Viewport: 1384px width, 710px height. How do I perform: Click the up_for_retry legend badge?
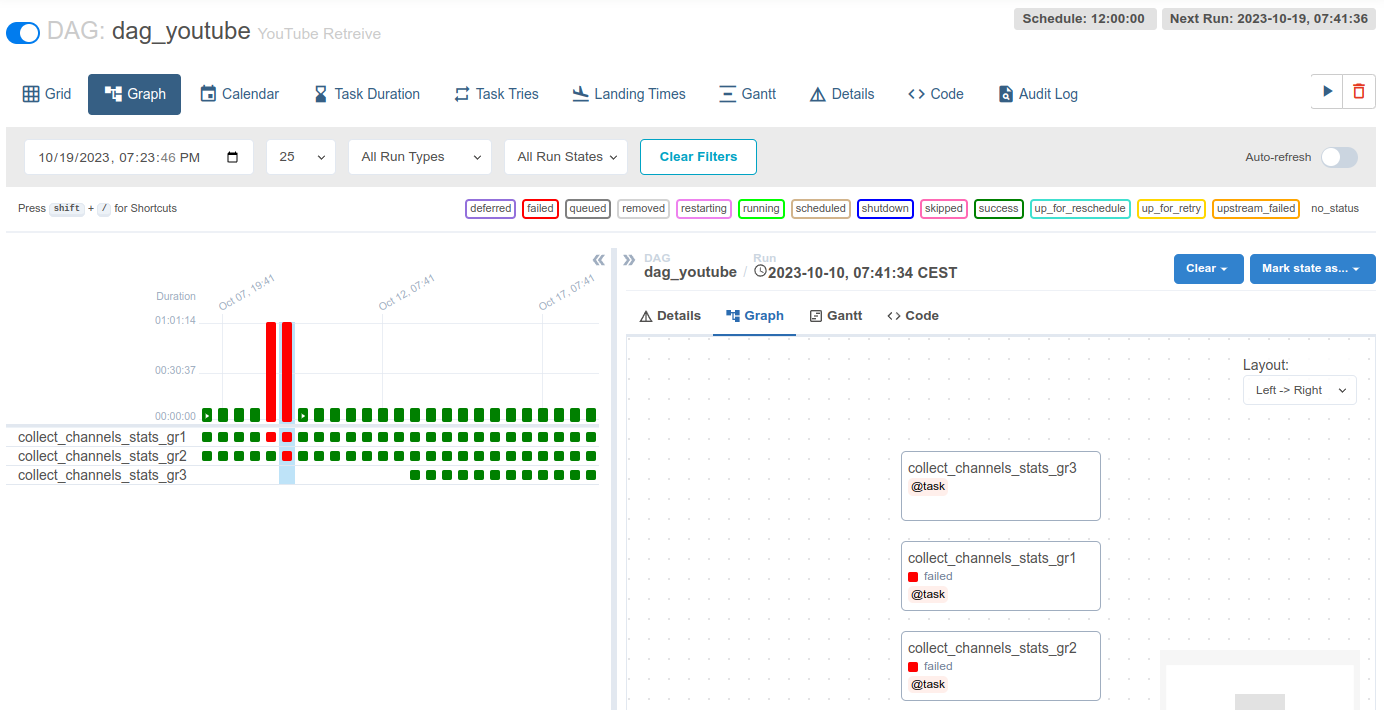1171,209
